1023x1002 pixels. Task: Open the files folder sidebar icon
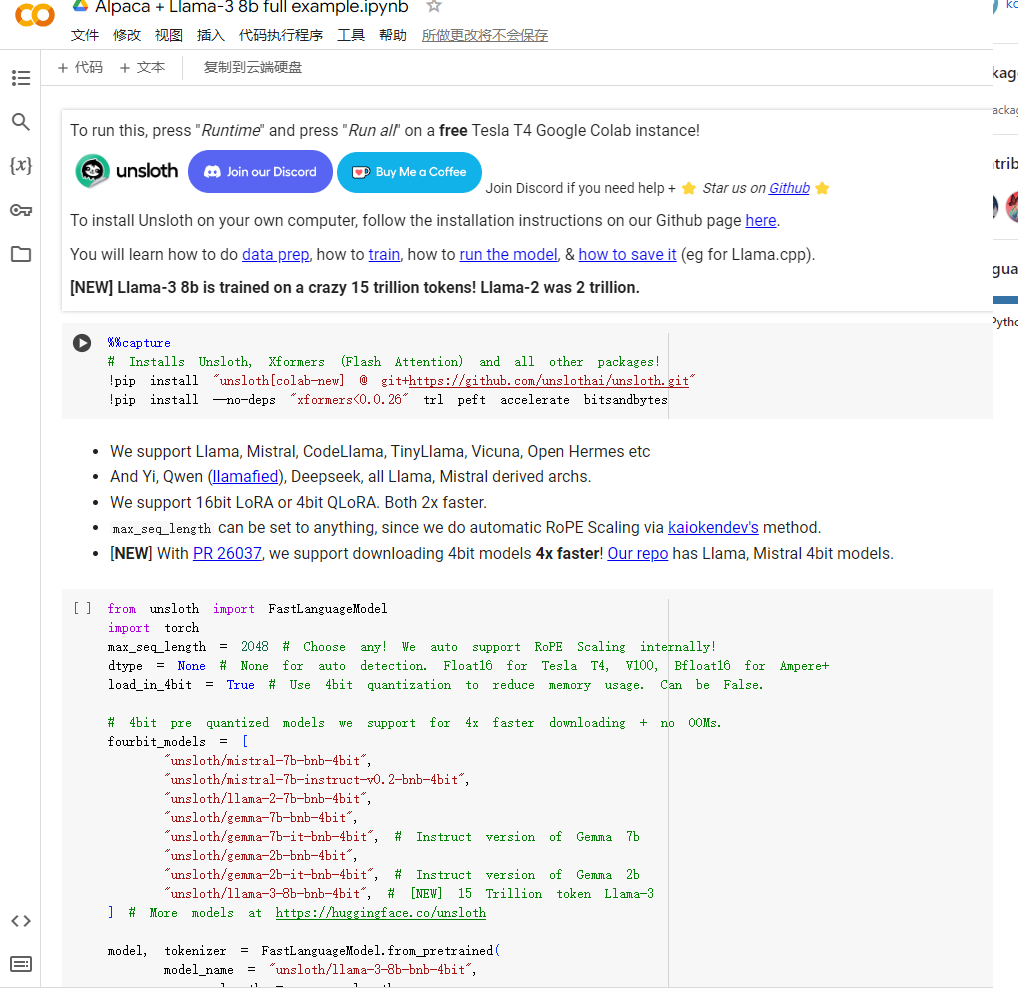point(21,254)
